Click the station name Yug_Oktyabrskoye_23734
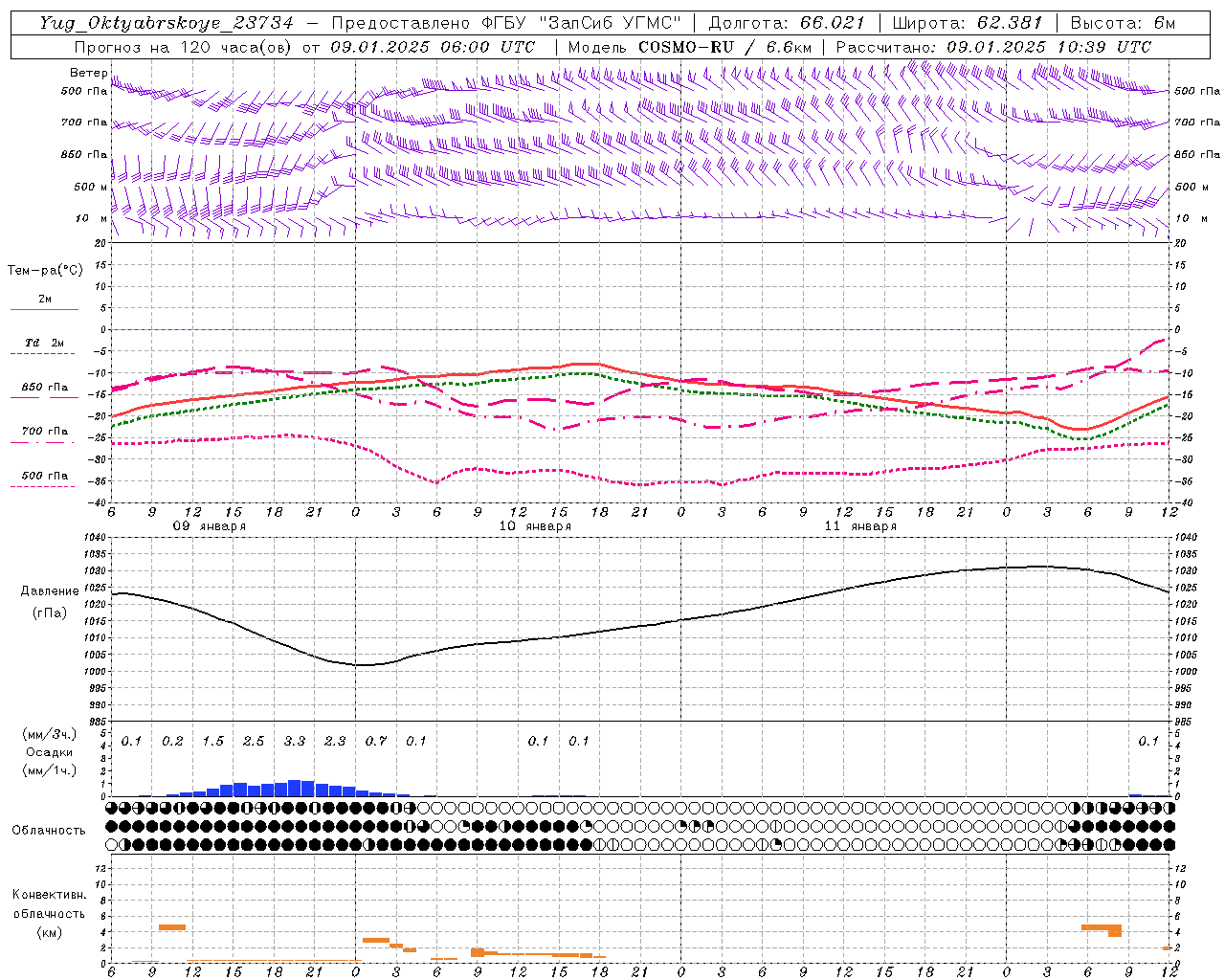The height and width of the screenshot is (980, 1225). click(167, 23)
